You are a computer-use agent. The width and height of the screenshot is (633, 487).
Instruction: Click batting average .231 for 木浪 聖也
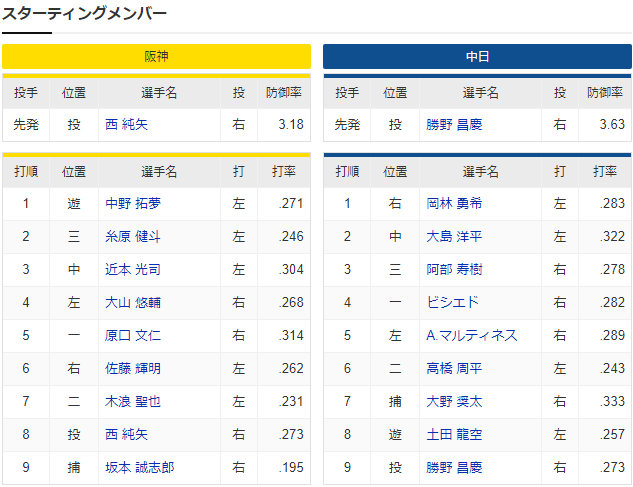pyautogui.click(x=291, y=401)
